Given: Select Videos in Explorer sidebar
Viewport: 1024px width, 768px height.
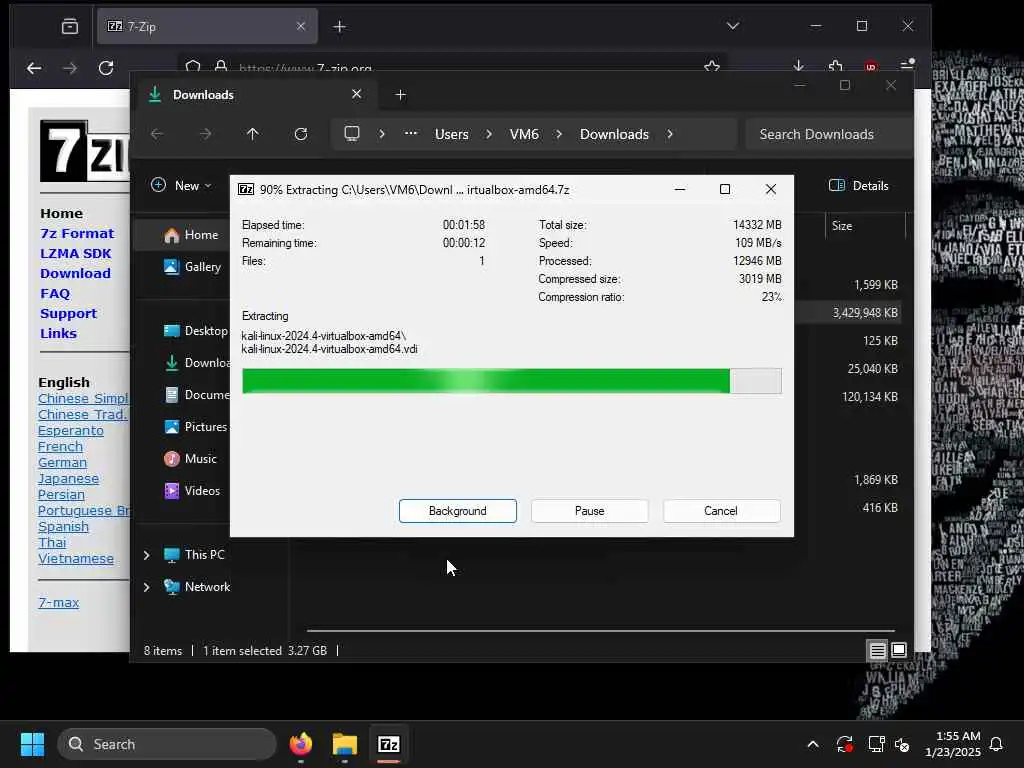Looking at the screenshot, I should pos(192,490).
